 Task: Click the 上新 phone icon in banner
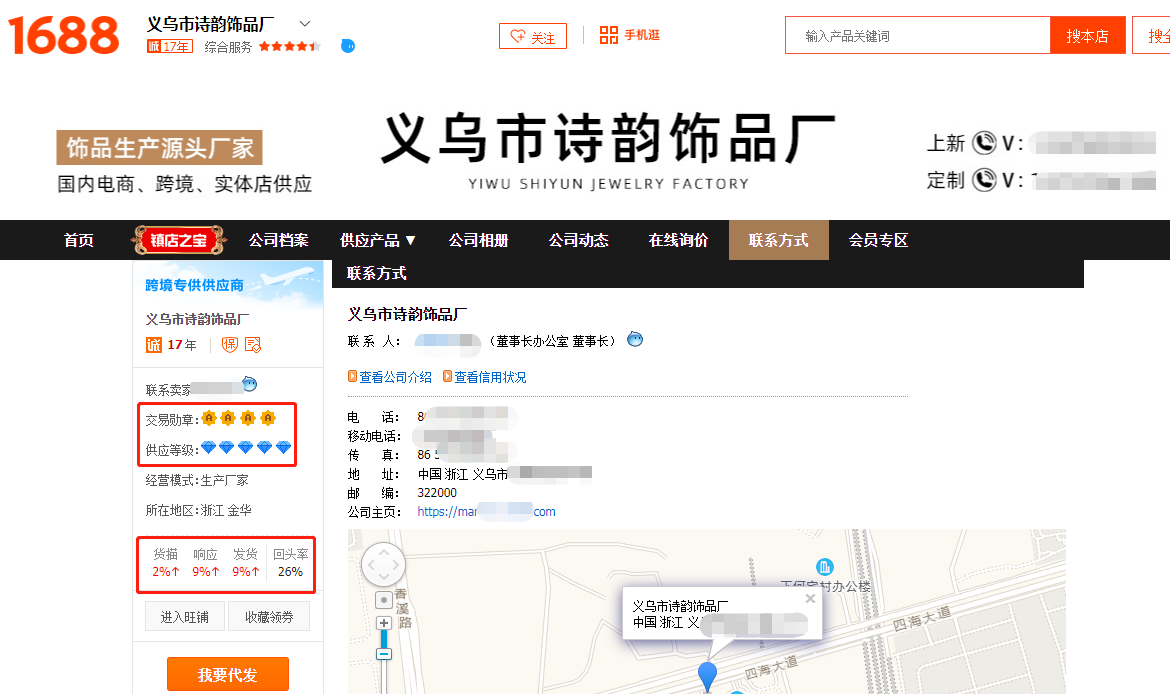coord(984,142)
